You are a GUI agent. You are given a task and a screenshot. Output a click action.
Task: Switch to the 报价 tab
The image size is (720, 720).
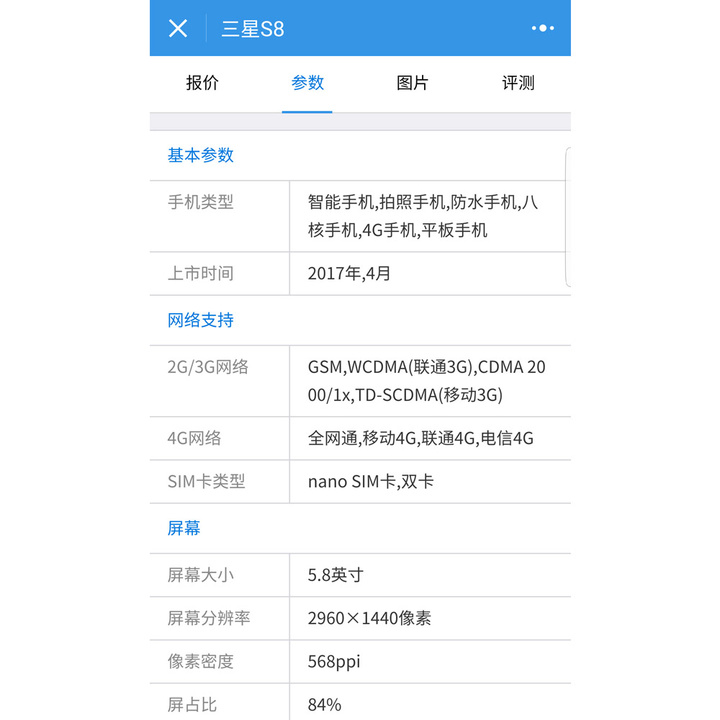coord(202,83)
